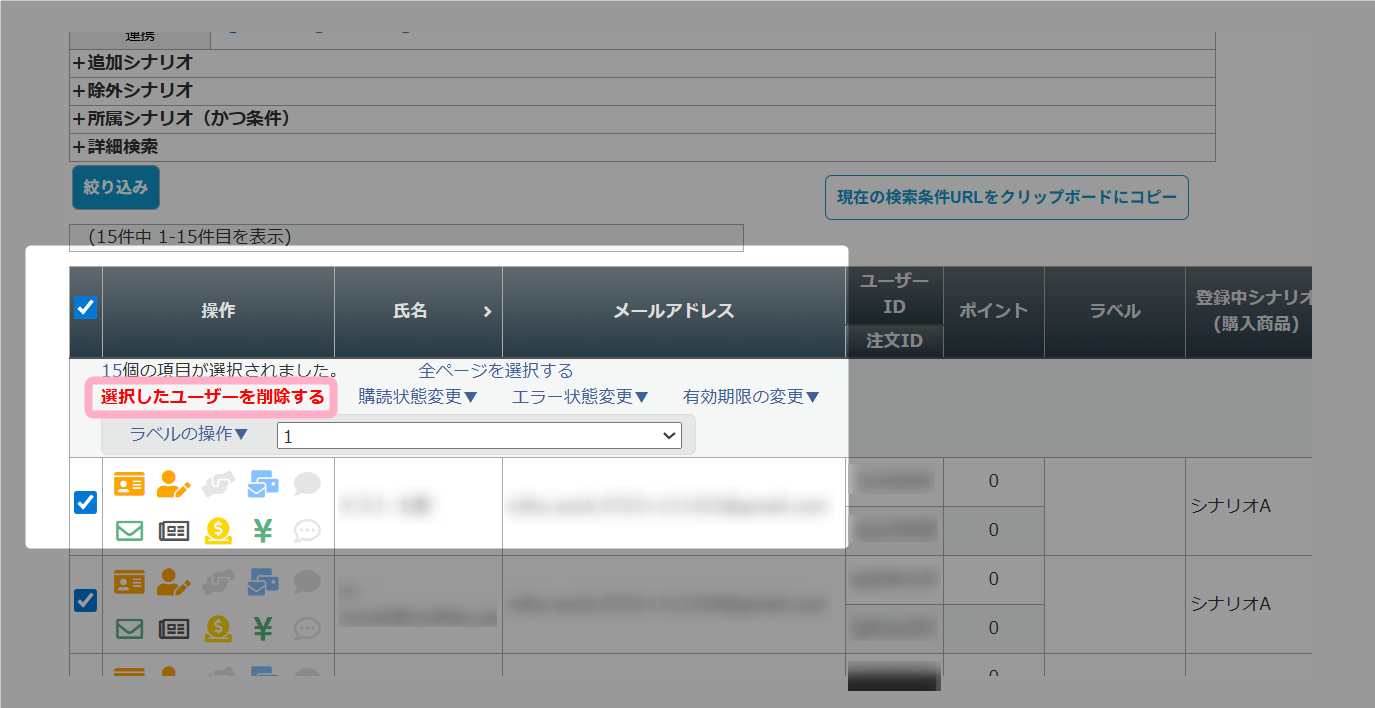The height and width of the screenshot is (708, 1375).
Task: Click the yen icon in second user row
Action: click(263, 629)
